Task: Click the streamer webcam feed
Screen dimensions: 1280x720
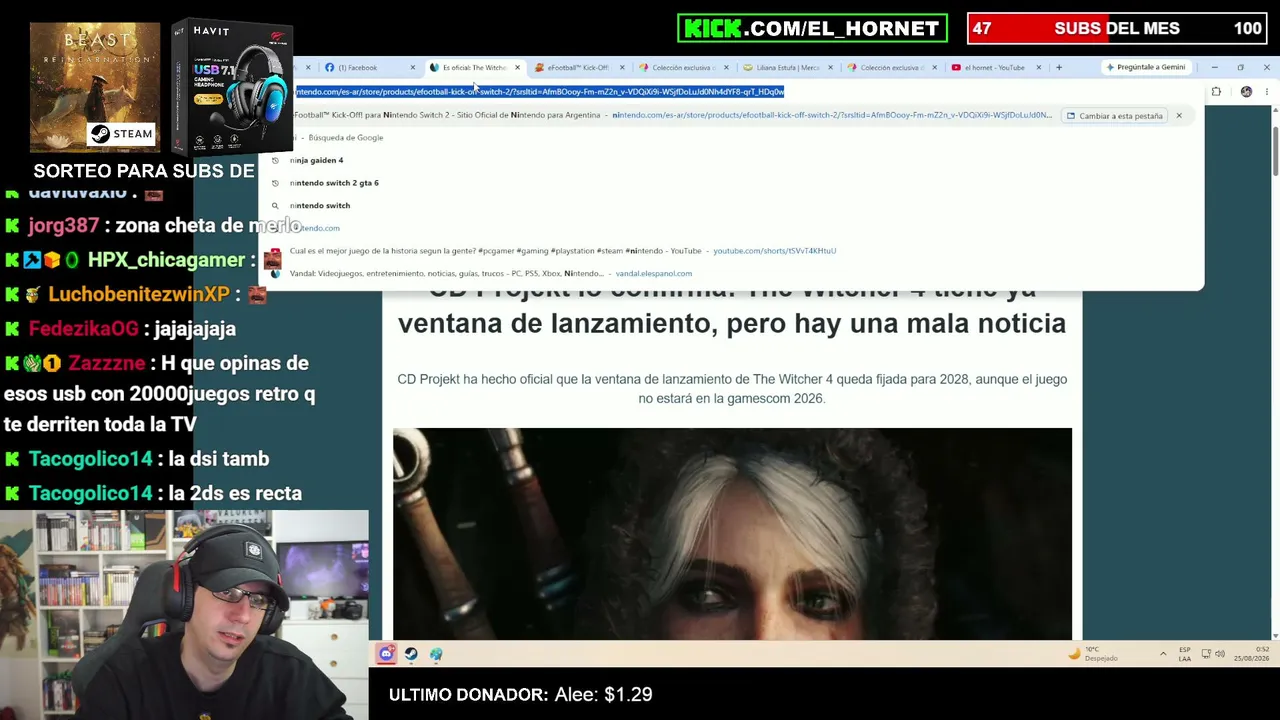Action: 184,615
